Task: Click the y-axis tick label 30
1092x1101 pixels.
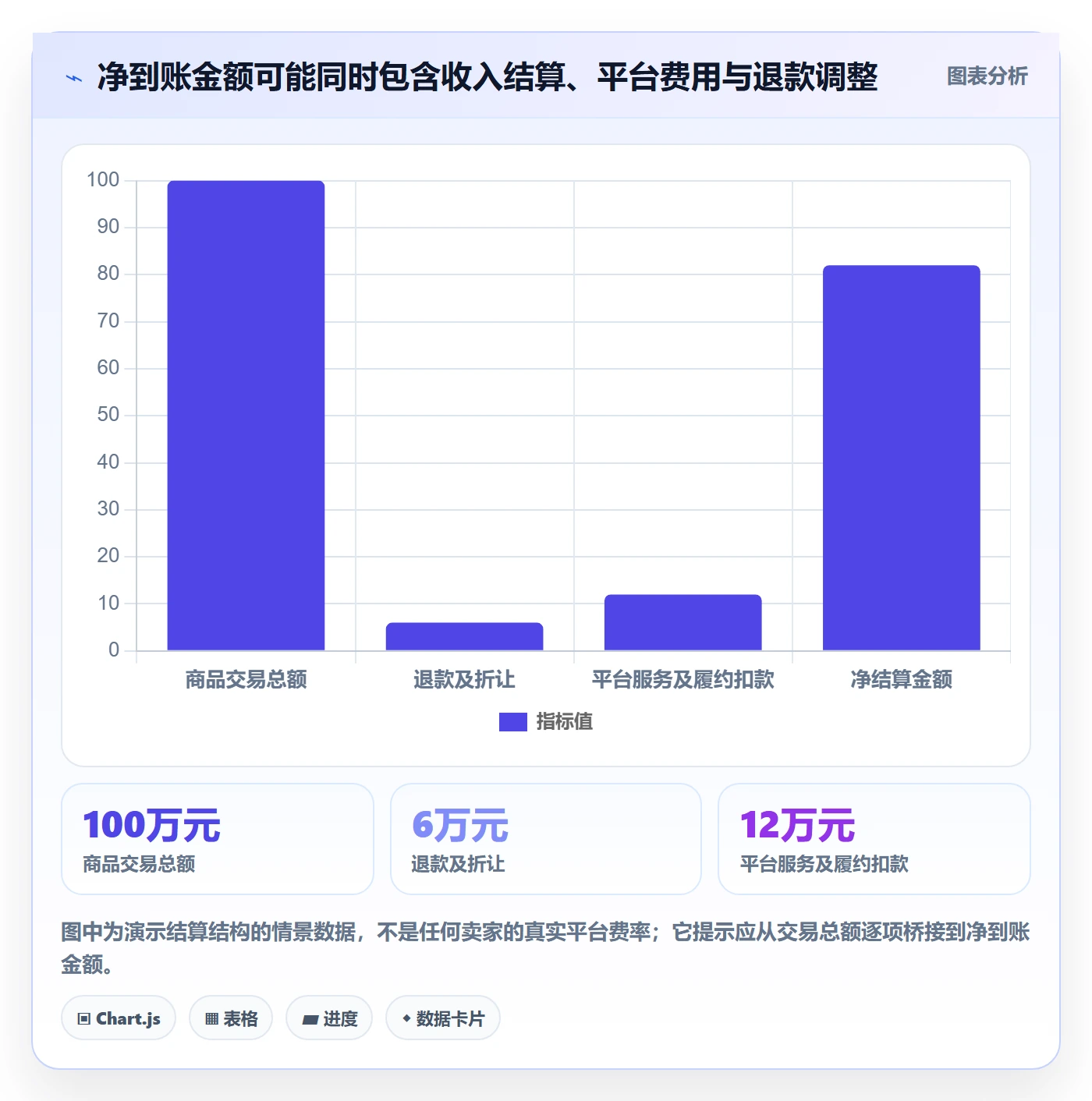Action: [108, 508]
